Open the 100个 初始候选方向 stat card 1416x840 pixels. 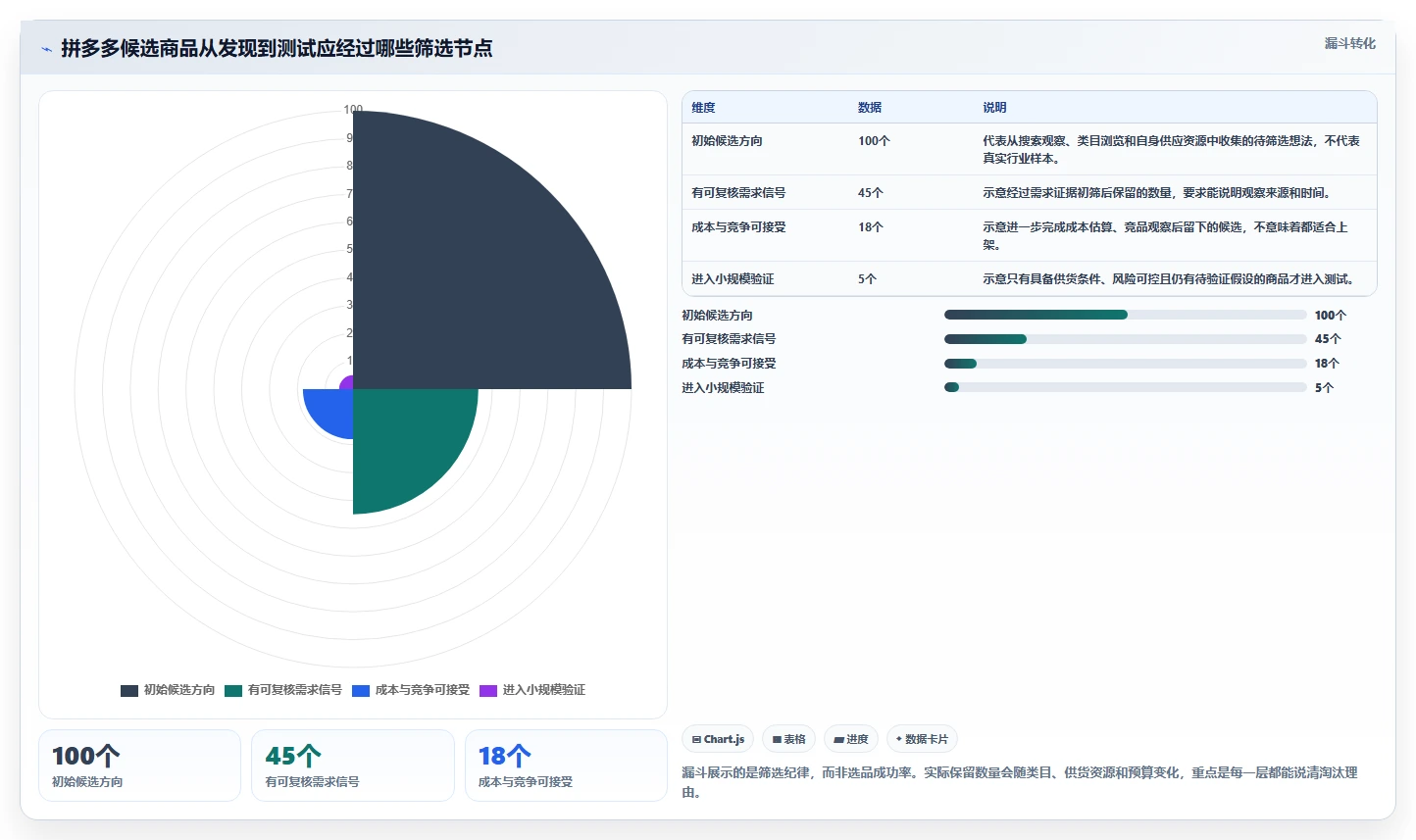pyautogui.click(x=139, y=766)
